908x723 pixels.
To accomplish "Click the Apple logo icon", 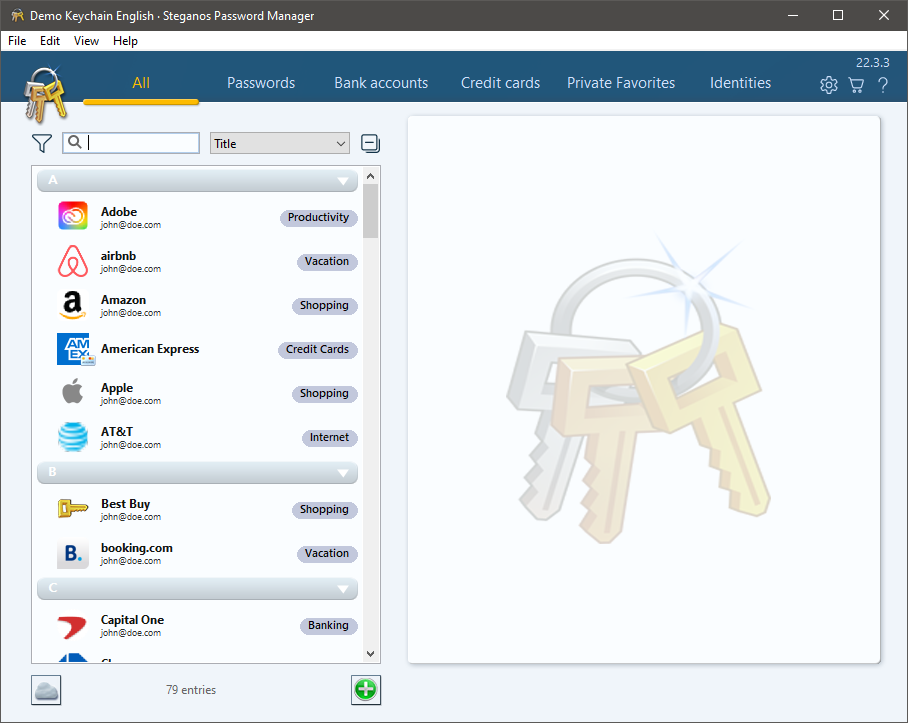I will click(x=73, y=392).
